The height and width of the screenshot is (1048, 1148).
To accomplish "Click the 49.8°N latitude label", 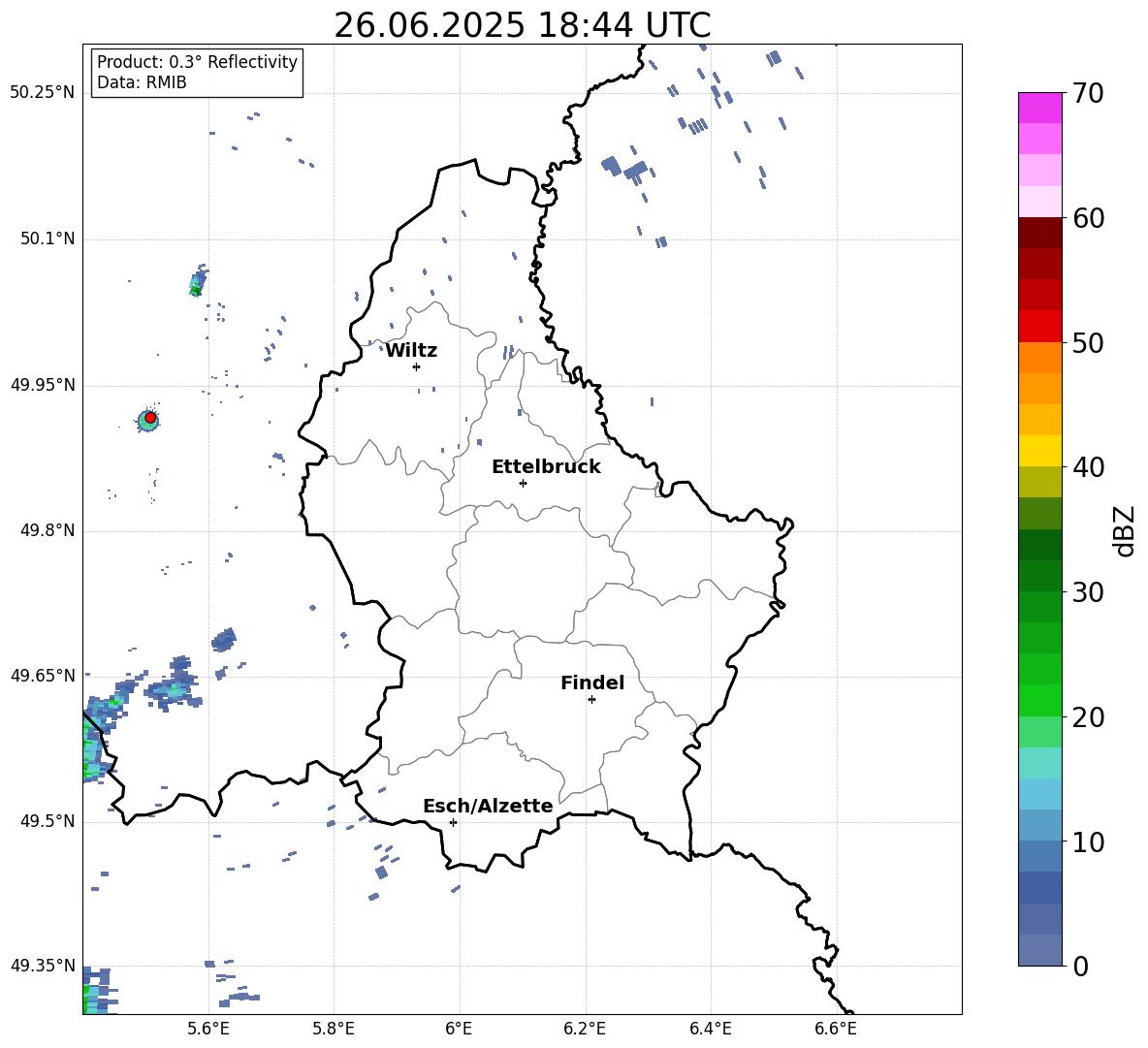I will 48,530.
